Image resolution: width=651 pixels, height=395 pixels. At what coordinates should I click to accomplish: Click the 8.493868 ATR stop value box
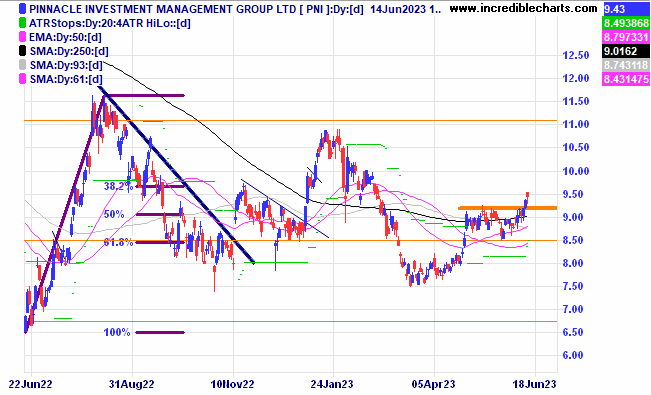click(x=626, y=23)
